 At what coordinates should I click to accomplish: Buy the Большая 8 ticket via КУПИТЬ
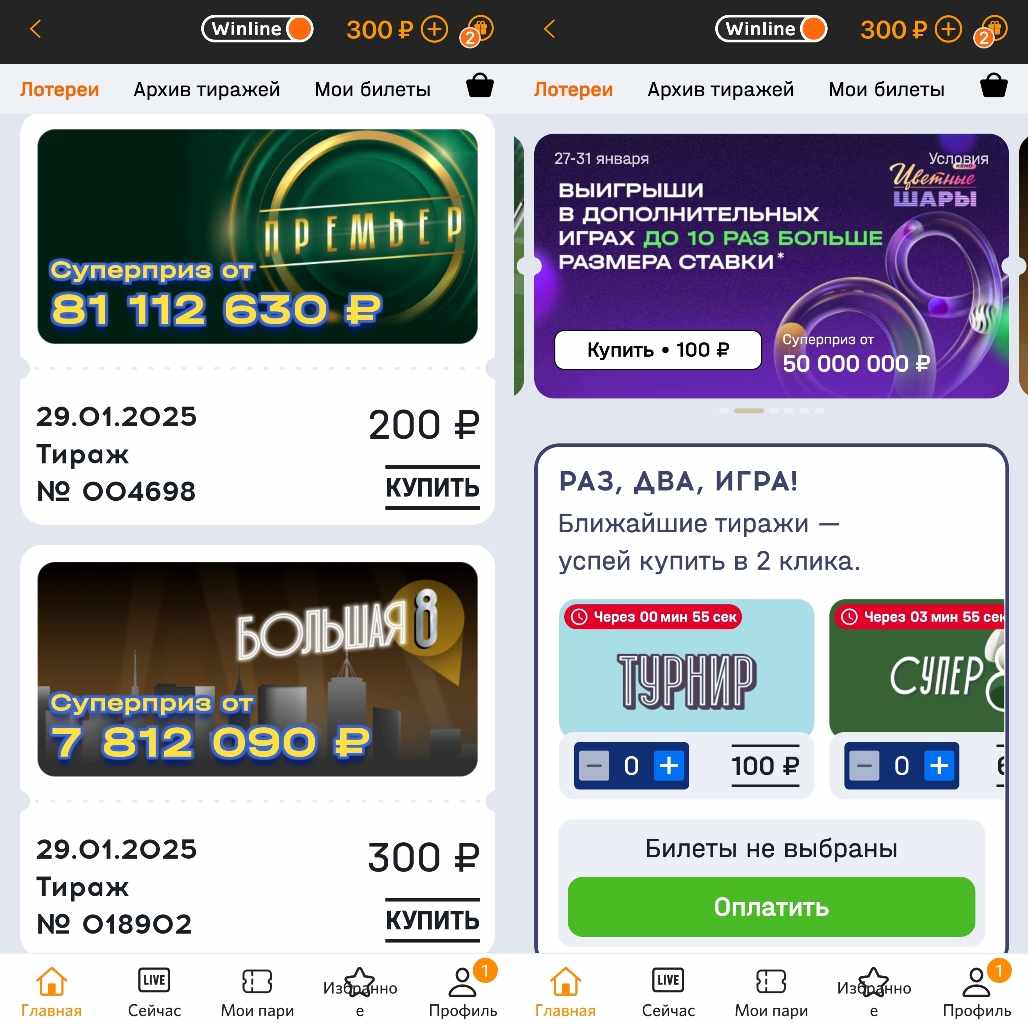click(433, 920)
